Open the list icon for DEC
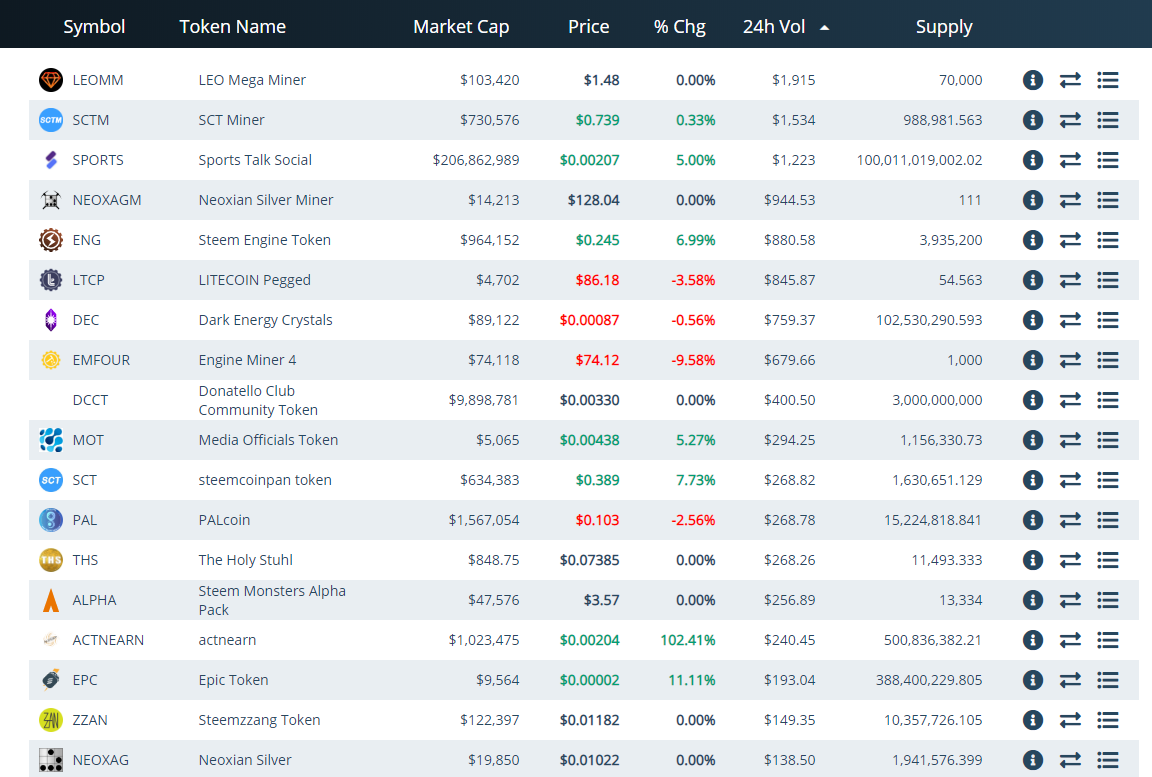The height and width of the screenshot is (777, 1152). 1108,320
